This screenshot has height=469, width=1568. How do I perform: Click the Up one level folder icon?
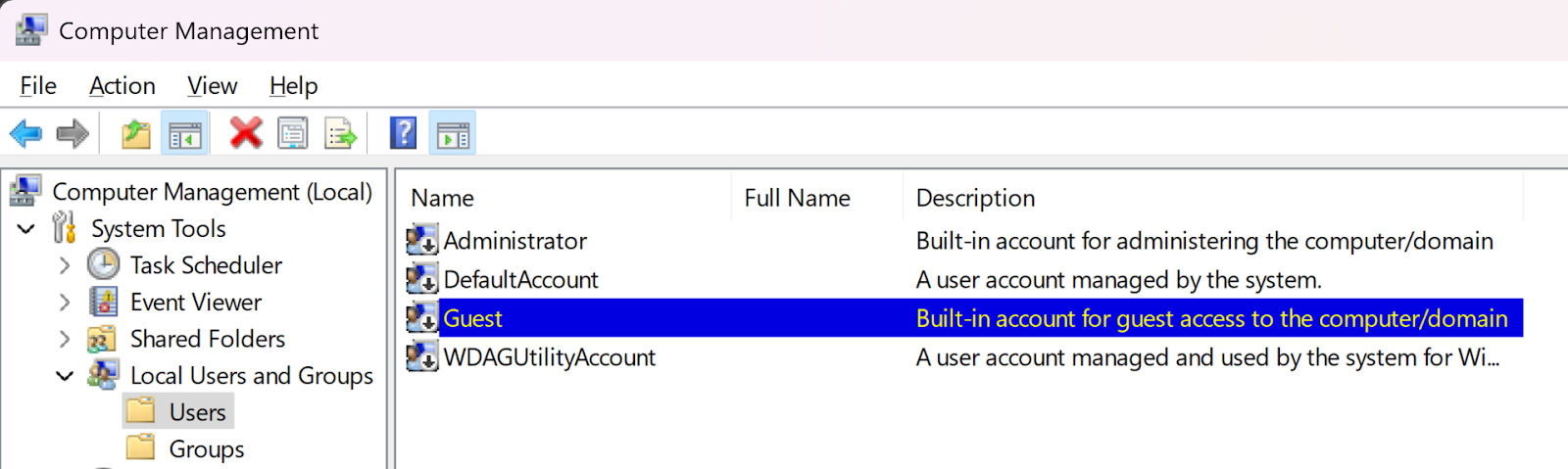136,133
